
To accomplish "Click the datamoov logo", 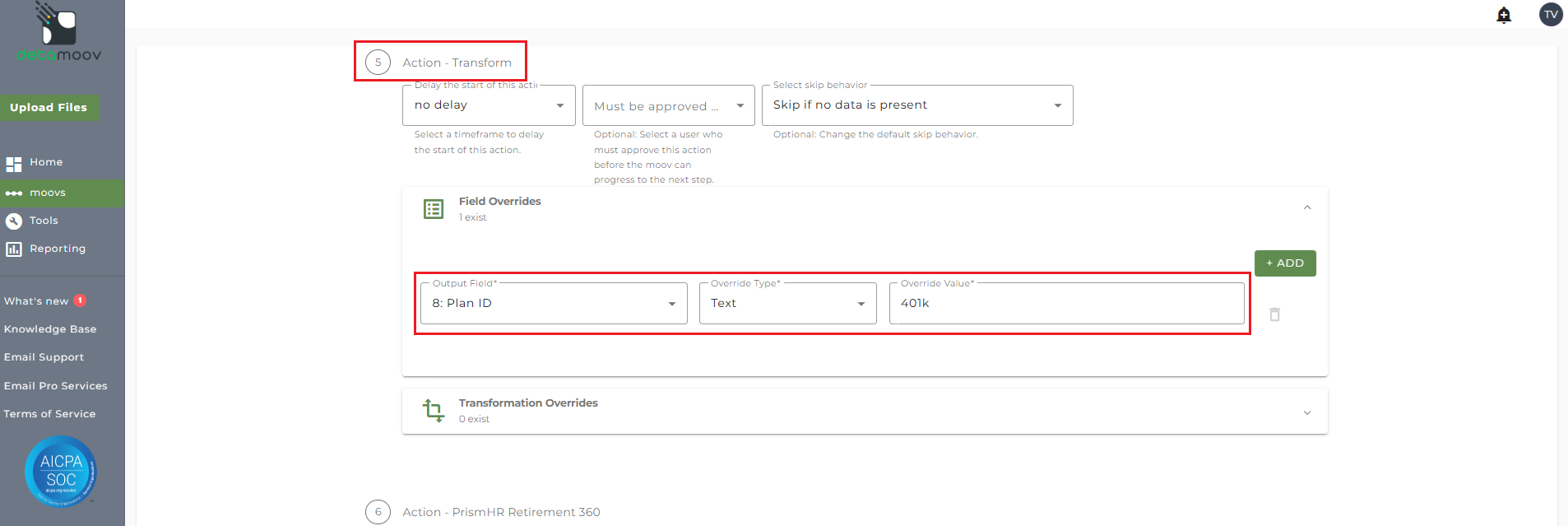I will coord(59,33).
